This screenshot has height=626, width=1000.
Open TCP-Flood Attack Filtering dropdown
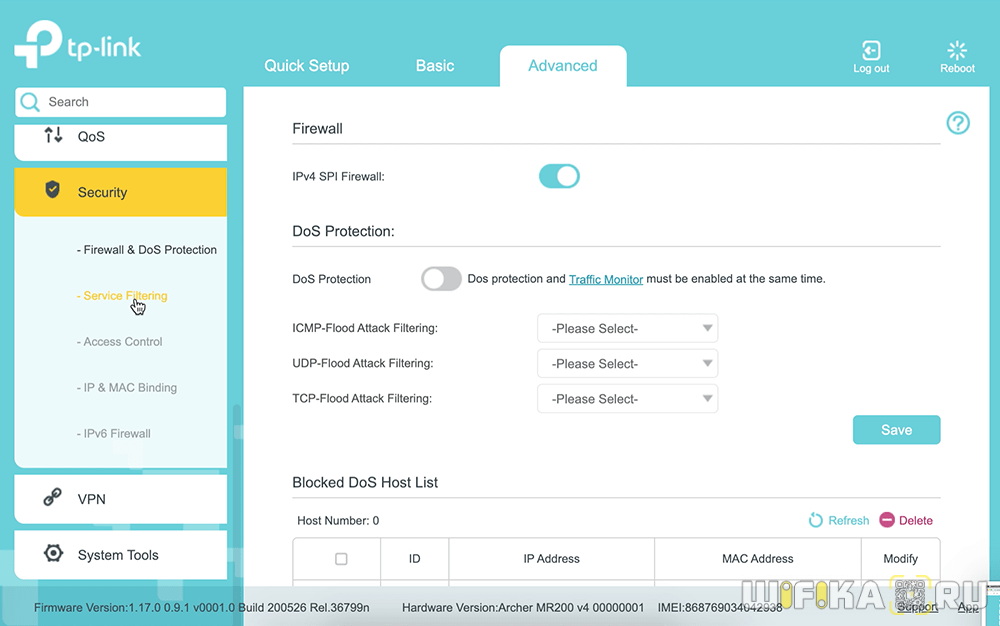[x=627, y=399]
